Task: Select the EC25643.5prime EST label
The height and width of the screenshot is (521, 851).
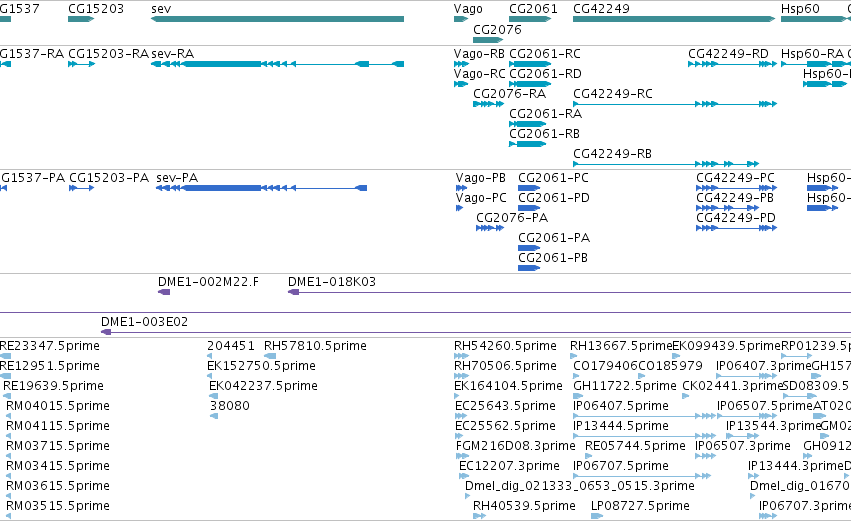Action: click(x=505, y=406)
